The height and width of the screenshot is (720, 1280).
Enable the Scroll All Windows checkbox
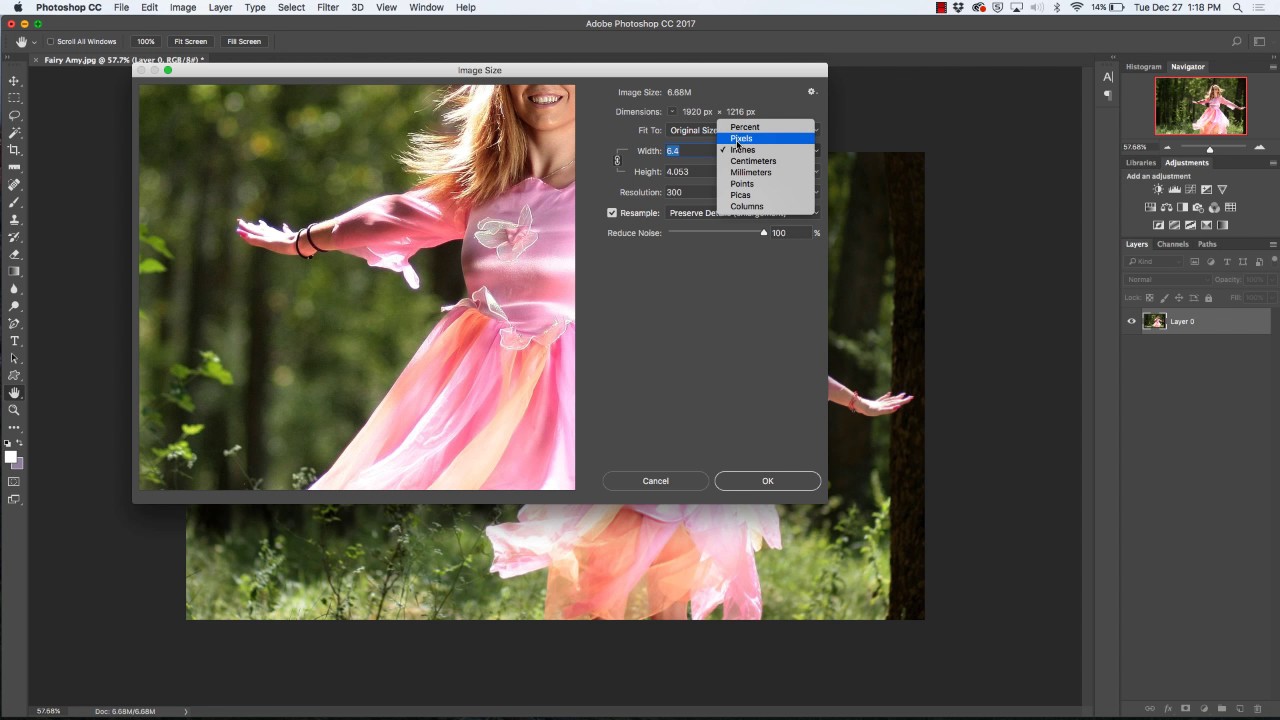point(49,42)
